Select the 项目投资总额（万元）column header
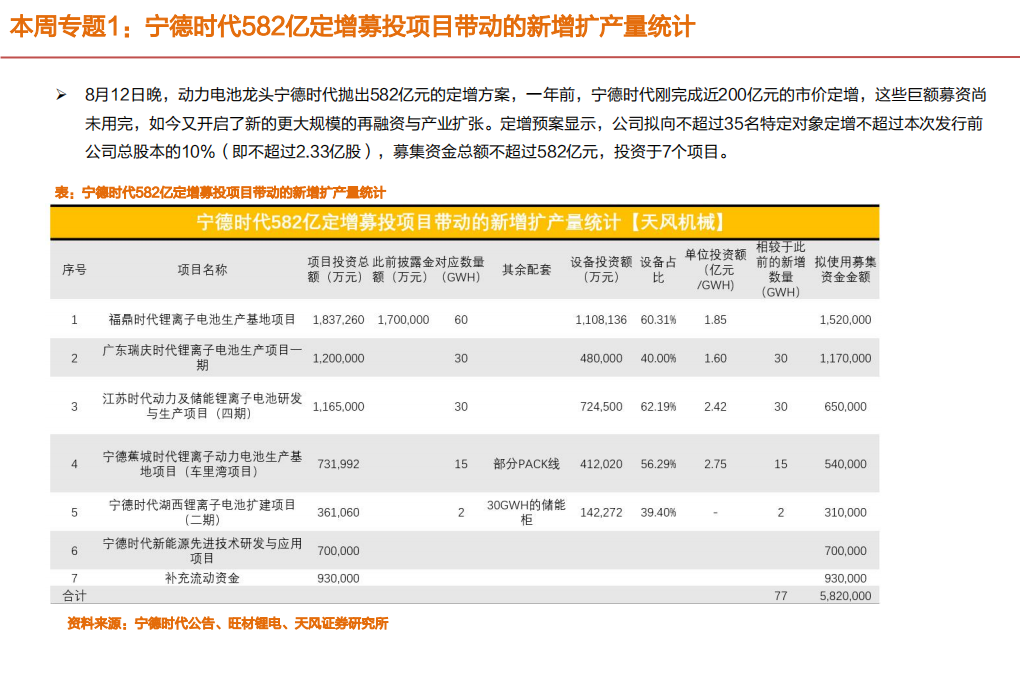 335,266
